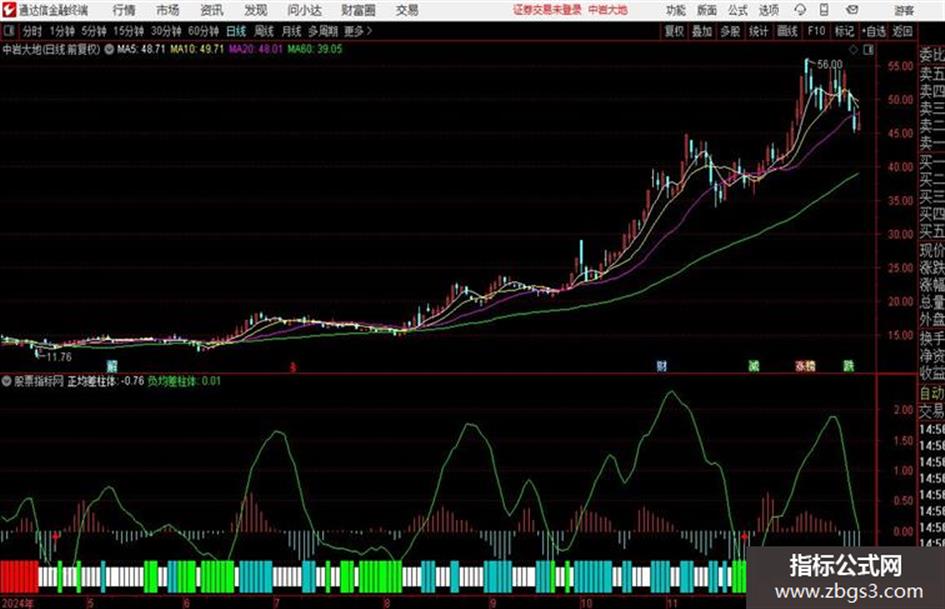
Task: Select the 15分钟 period tab
Action: [x=129, y=31]
